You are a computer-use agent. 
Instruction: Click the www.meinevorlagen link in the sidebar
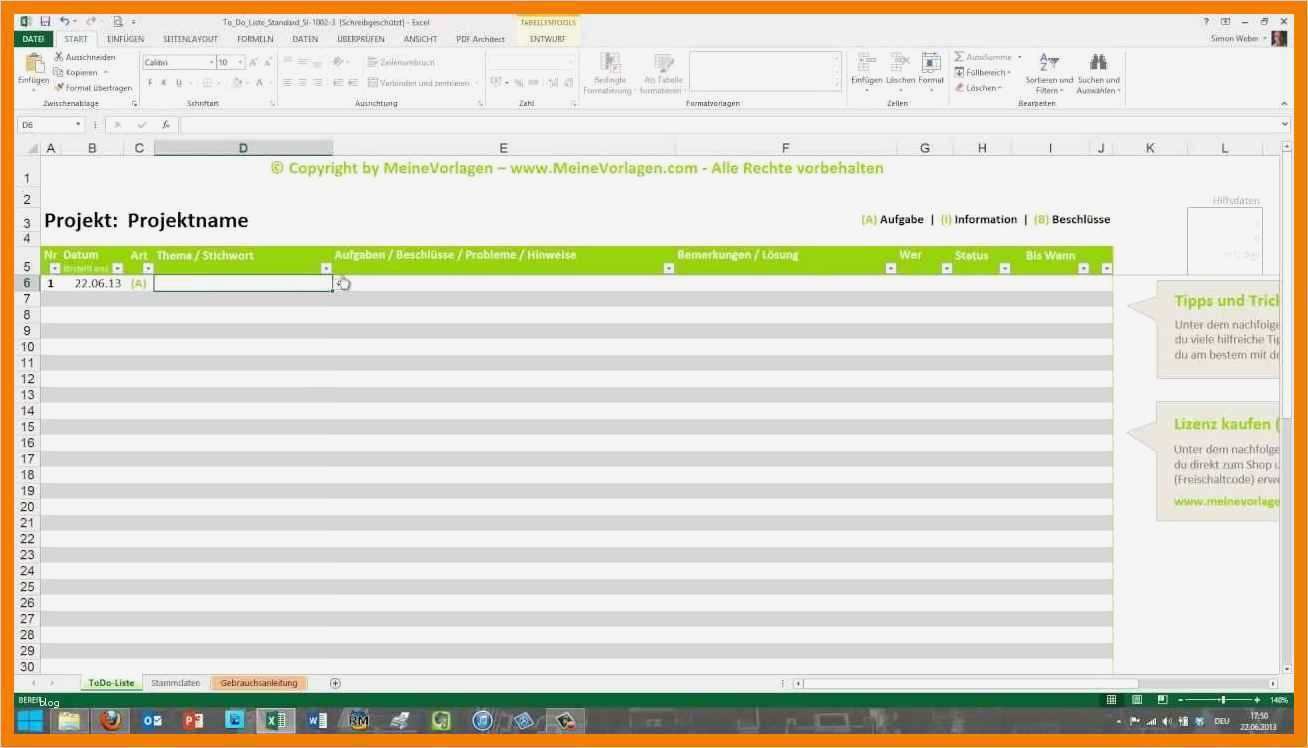coord(1227,500)
